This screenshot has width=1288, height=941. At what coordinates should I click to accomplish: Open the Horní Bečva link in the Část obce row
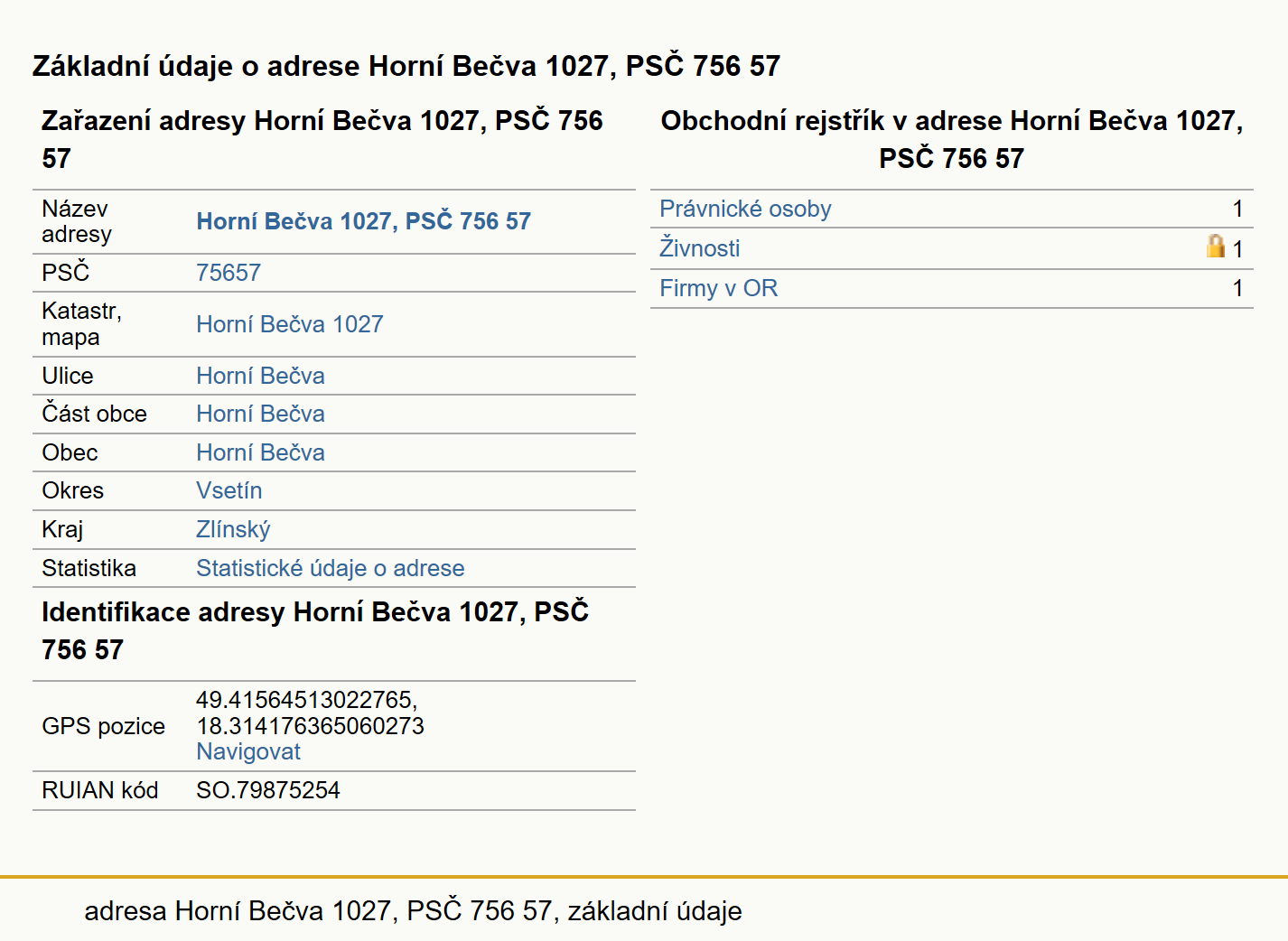(x=260, y=414)
